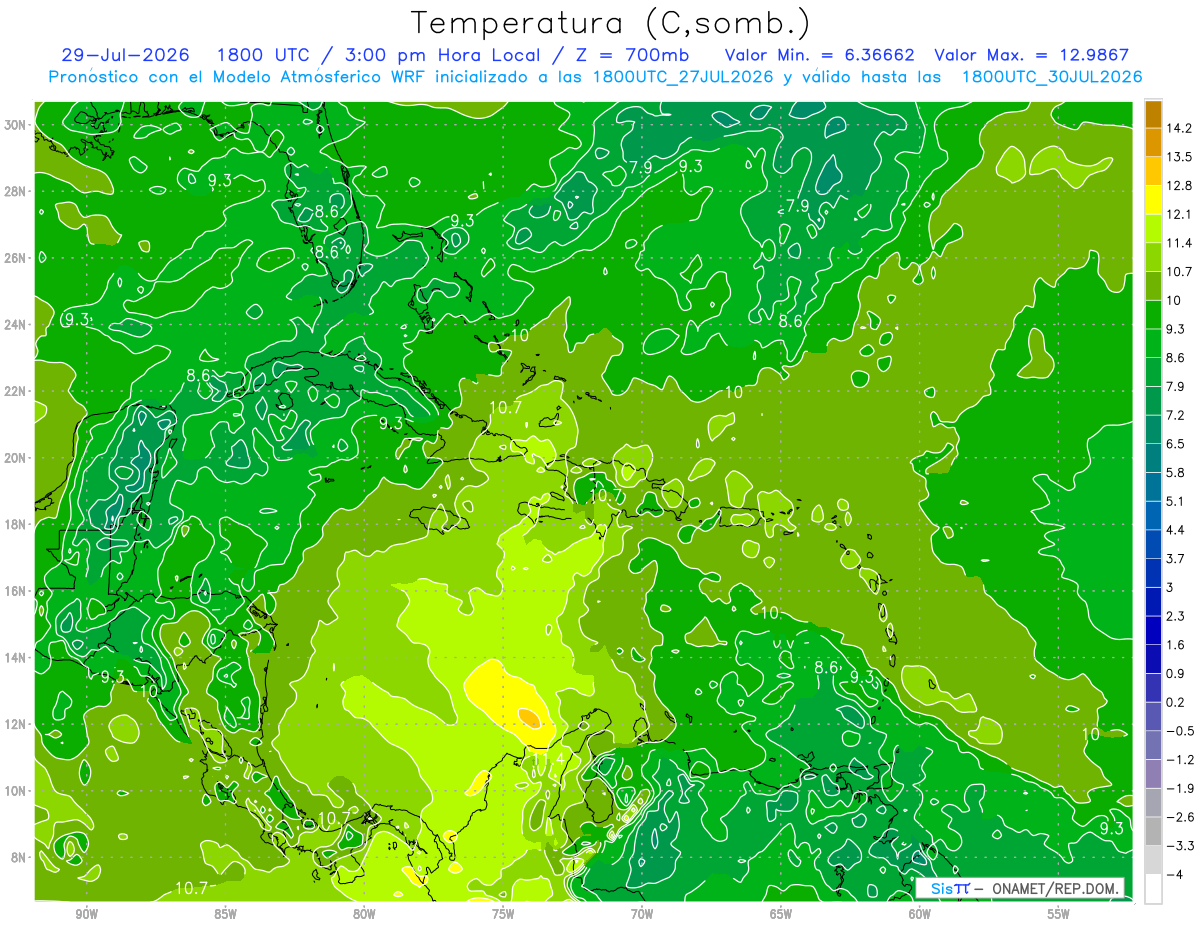Click the SisPI – ONAMET/REP.DOM. logo box
The width and height of the screenshot is (1200, 927).
tap(1020, 888)
